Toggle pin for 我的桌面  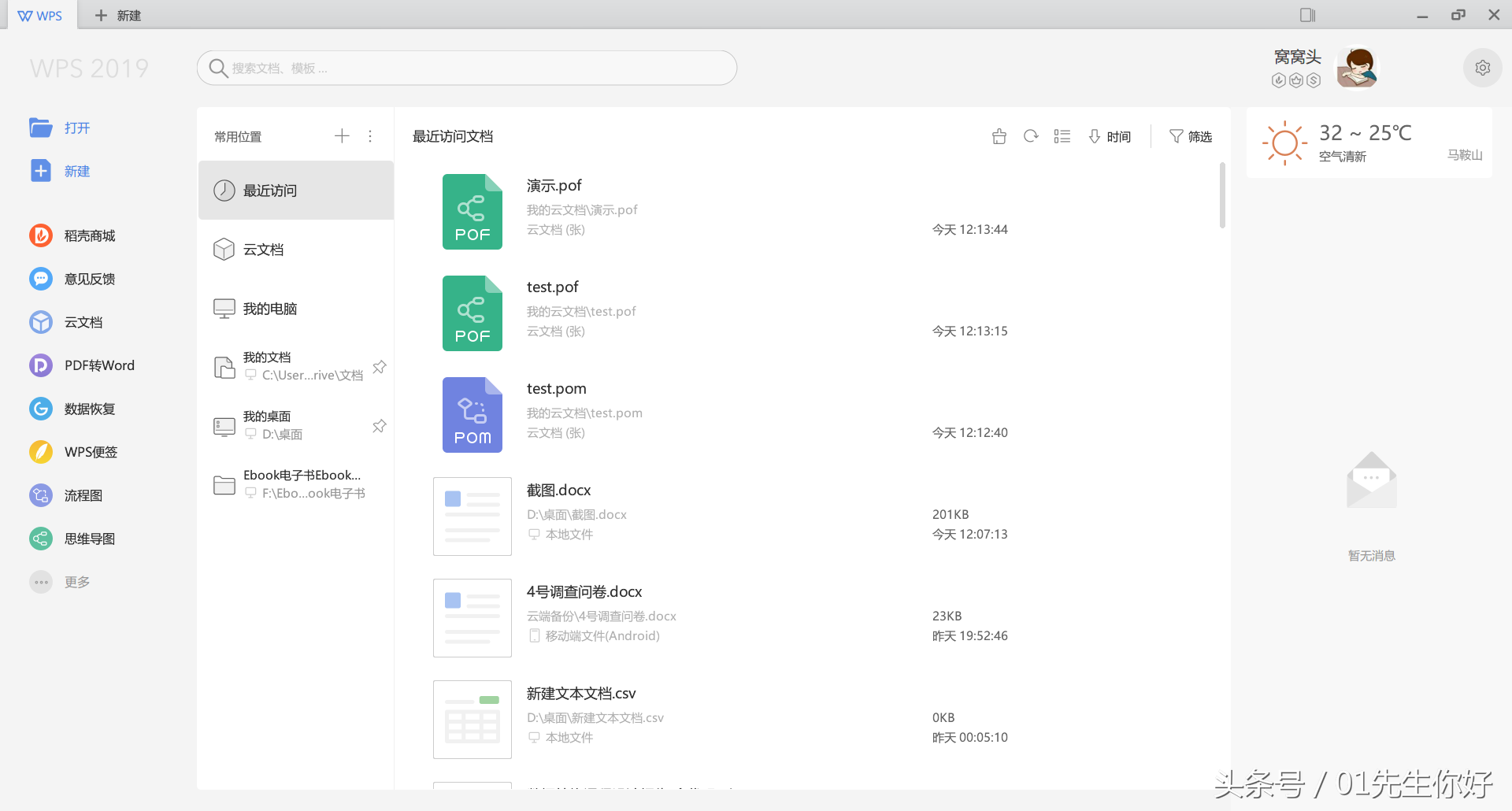(x=380, y=426)
